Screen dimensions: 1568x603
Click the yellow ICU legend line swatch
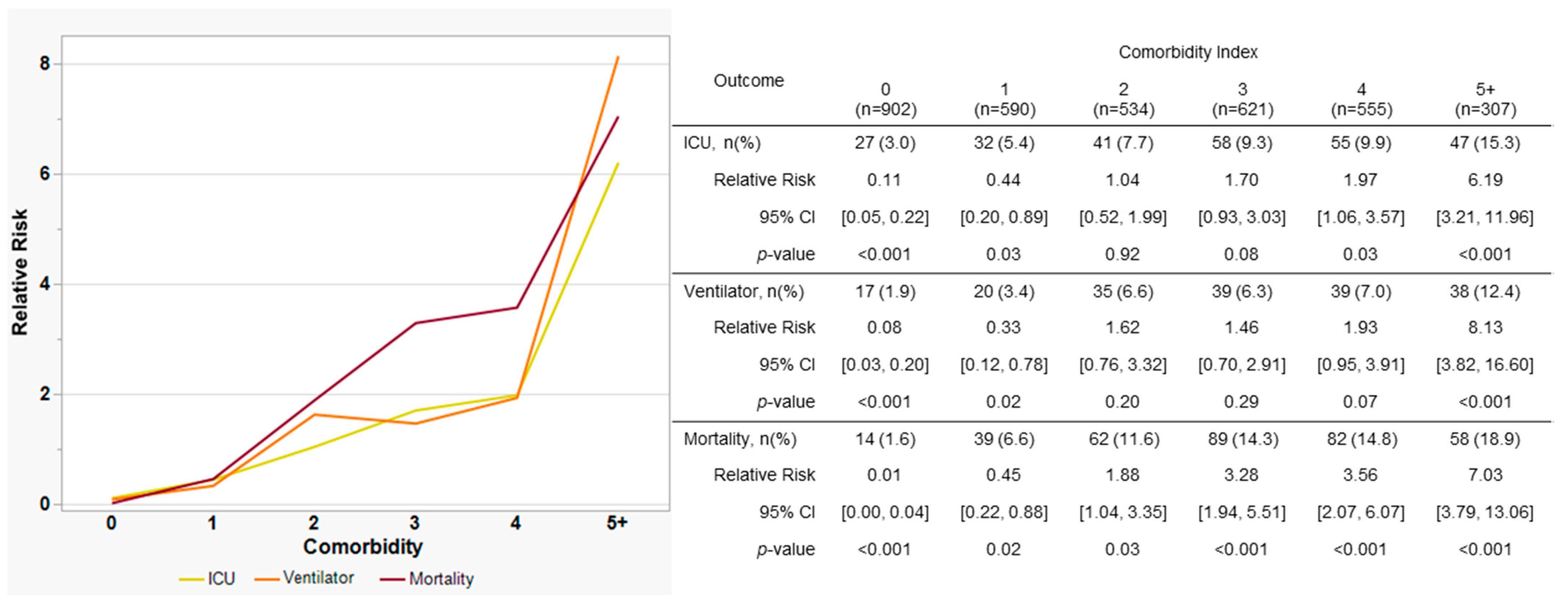(191, 579)
